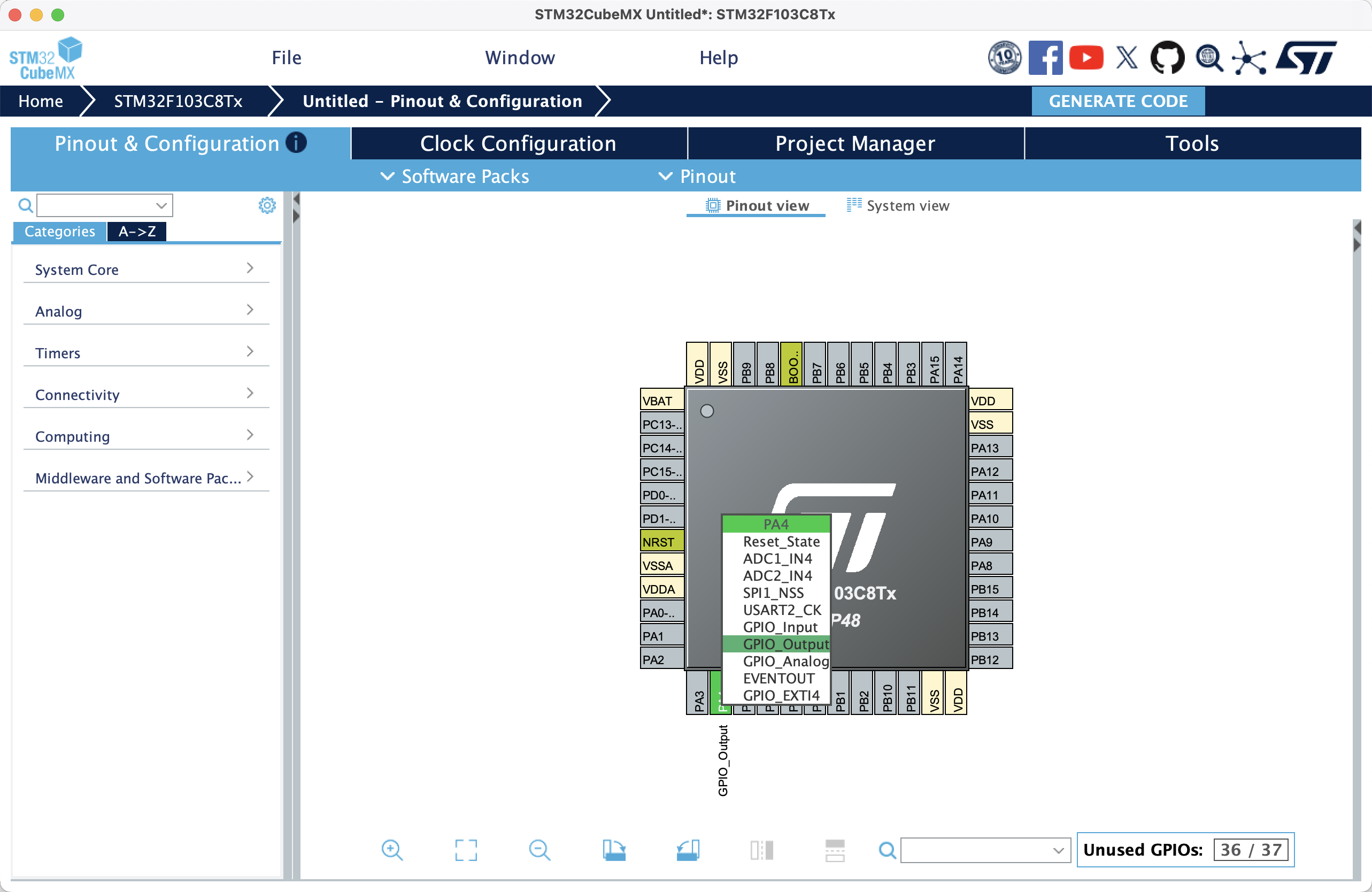Click the rotate clockwise icon in bottom toolbar
Screen dimensions: 1372x892
[x=613, y=850]
